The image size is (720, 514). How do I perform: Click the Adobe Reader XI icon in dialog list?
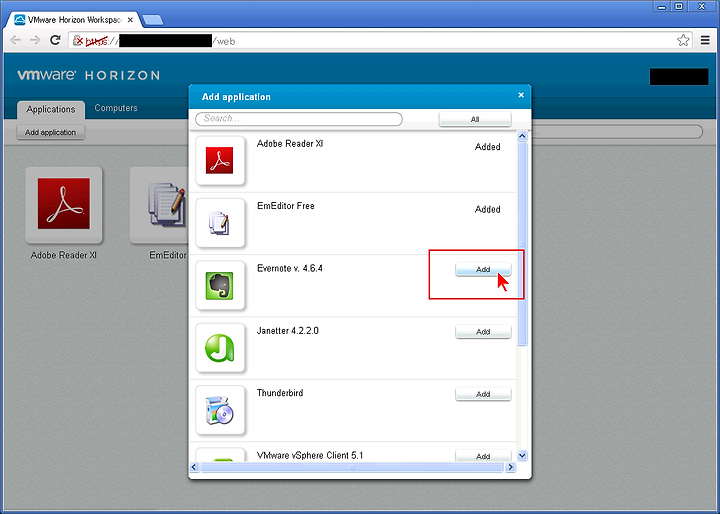coord(220,160)
